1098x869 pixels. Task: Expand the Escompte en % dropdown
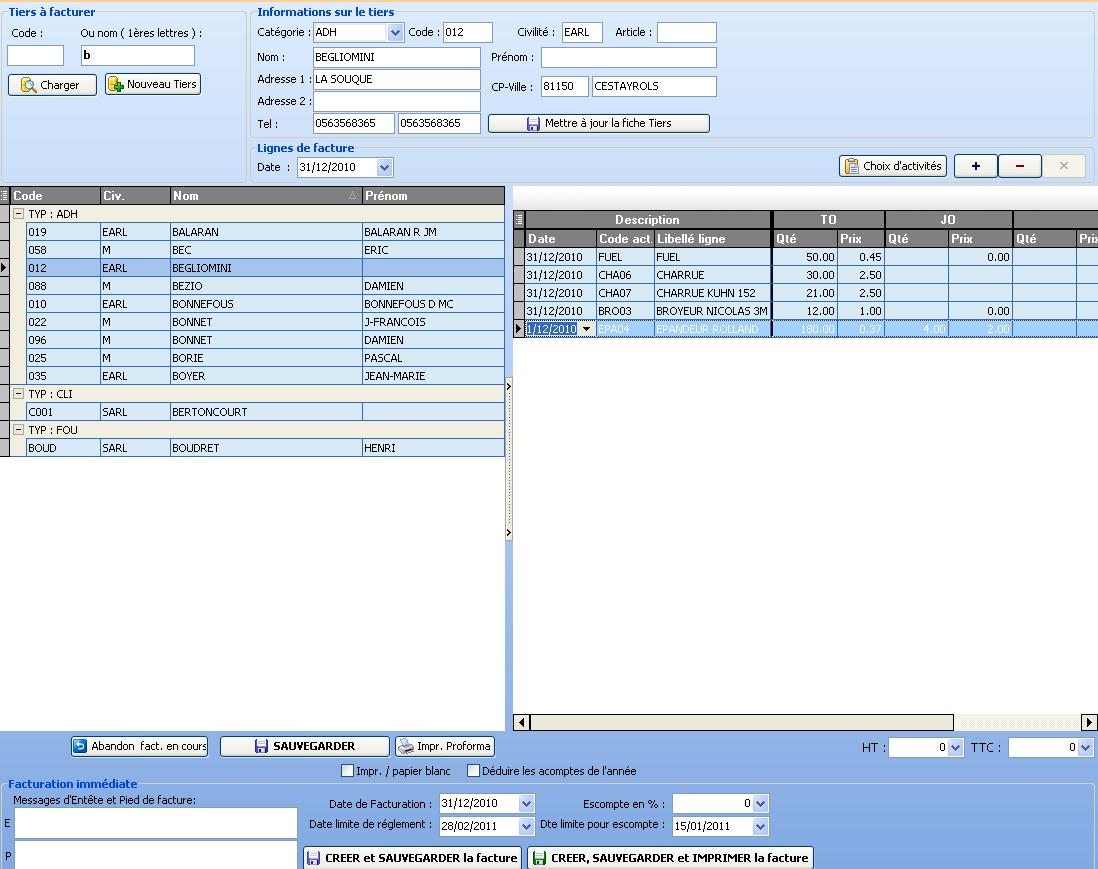coord(760,804)
